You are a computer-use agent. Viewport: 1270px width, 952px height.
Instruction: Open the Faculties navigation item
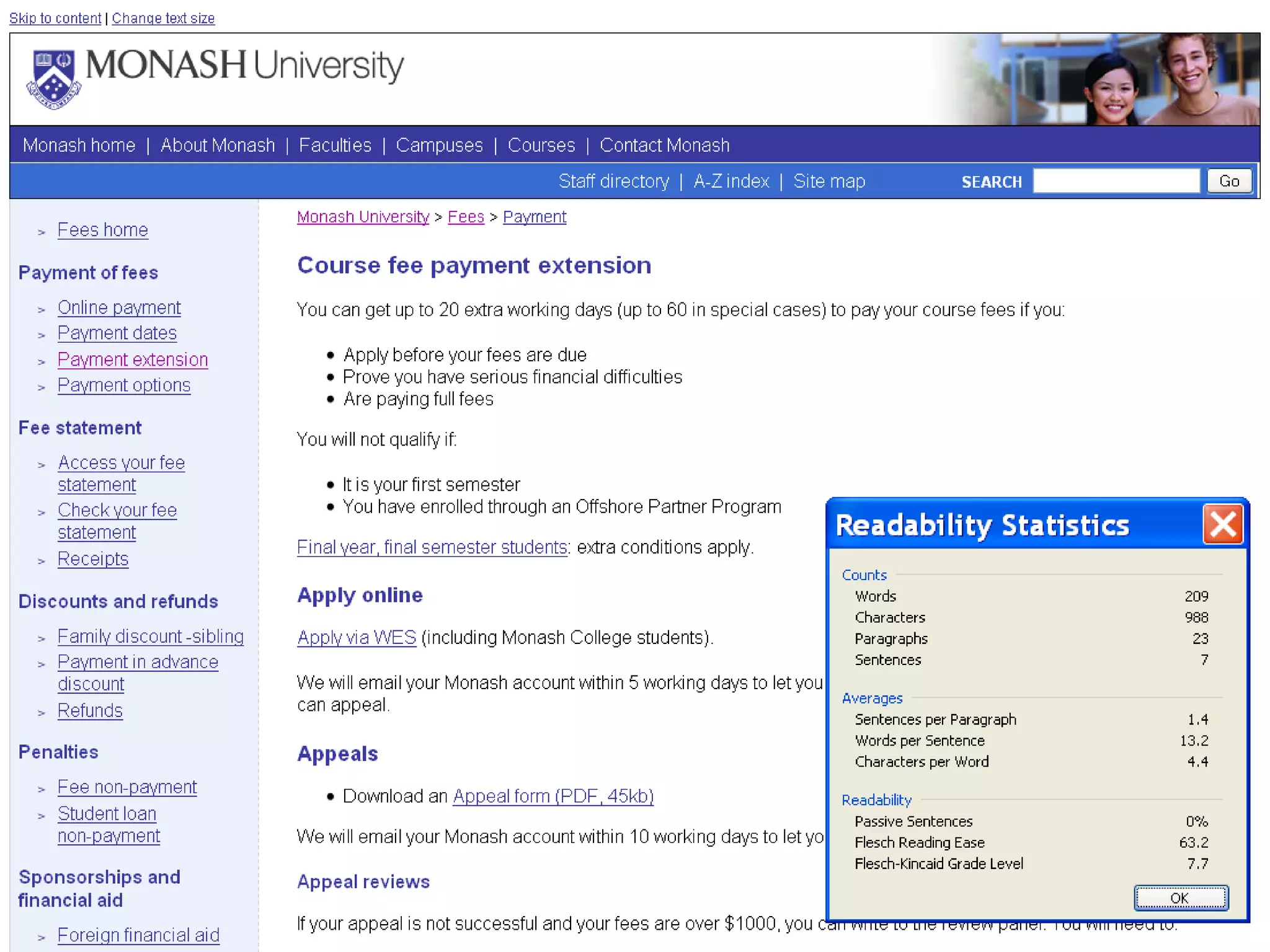pos(335,145)
